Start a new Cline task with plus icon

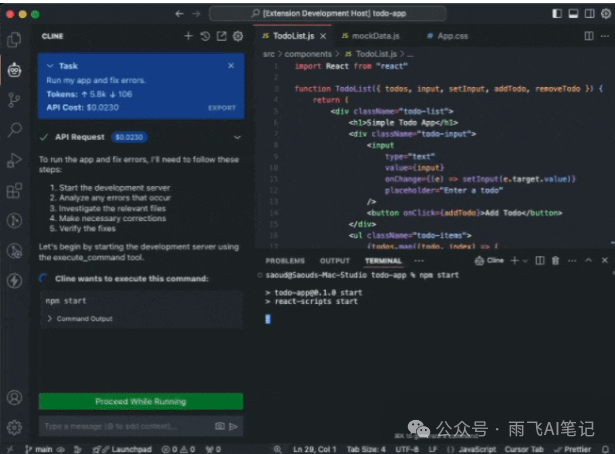pyautogui.click(x=188, y=36)
